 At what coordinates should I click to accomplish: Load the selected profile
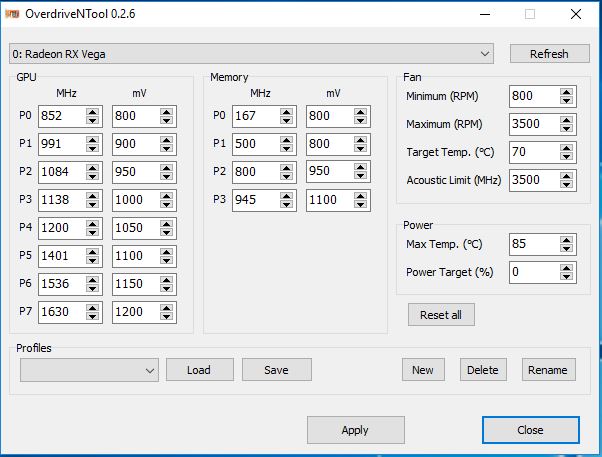coord(200,370)
